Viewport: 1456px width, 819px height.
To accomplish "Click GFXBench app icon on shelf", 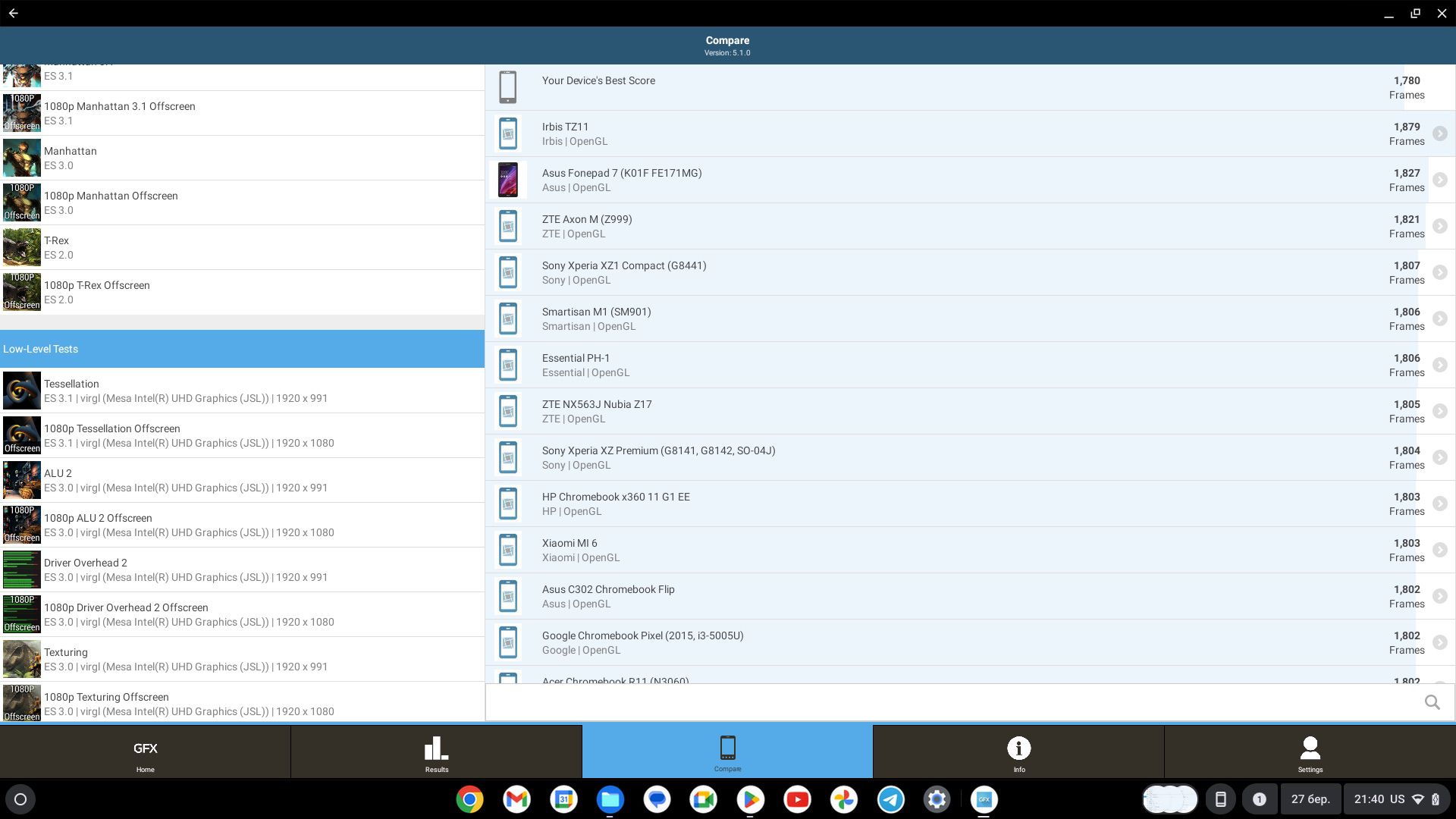I will (984, 799).
